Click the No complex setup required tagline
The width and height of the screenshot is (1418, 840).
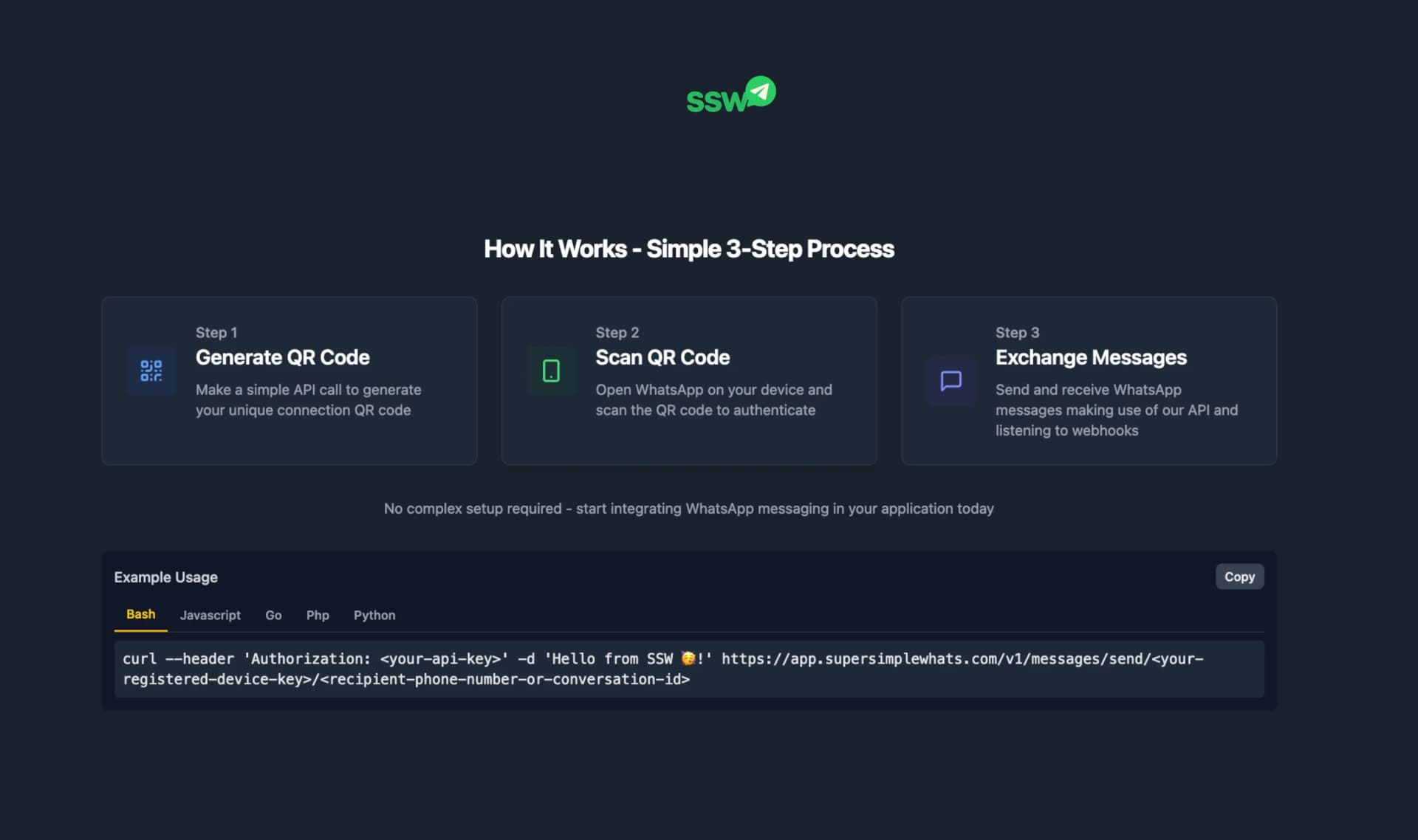pyautogui.click(x=688, y=509)
